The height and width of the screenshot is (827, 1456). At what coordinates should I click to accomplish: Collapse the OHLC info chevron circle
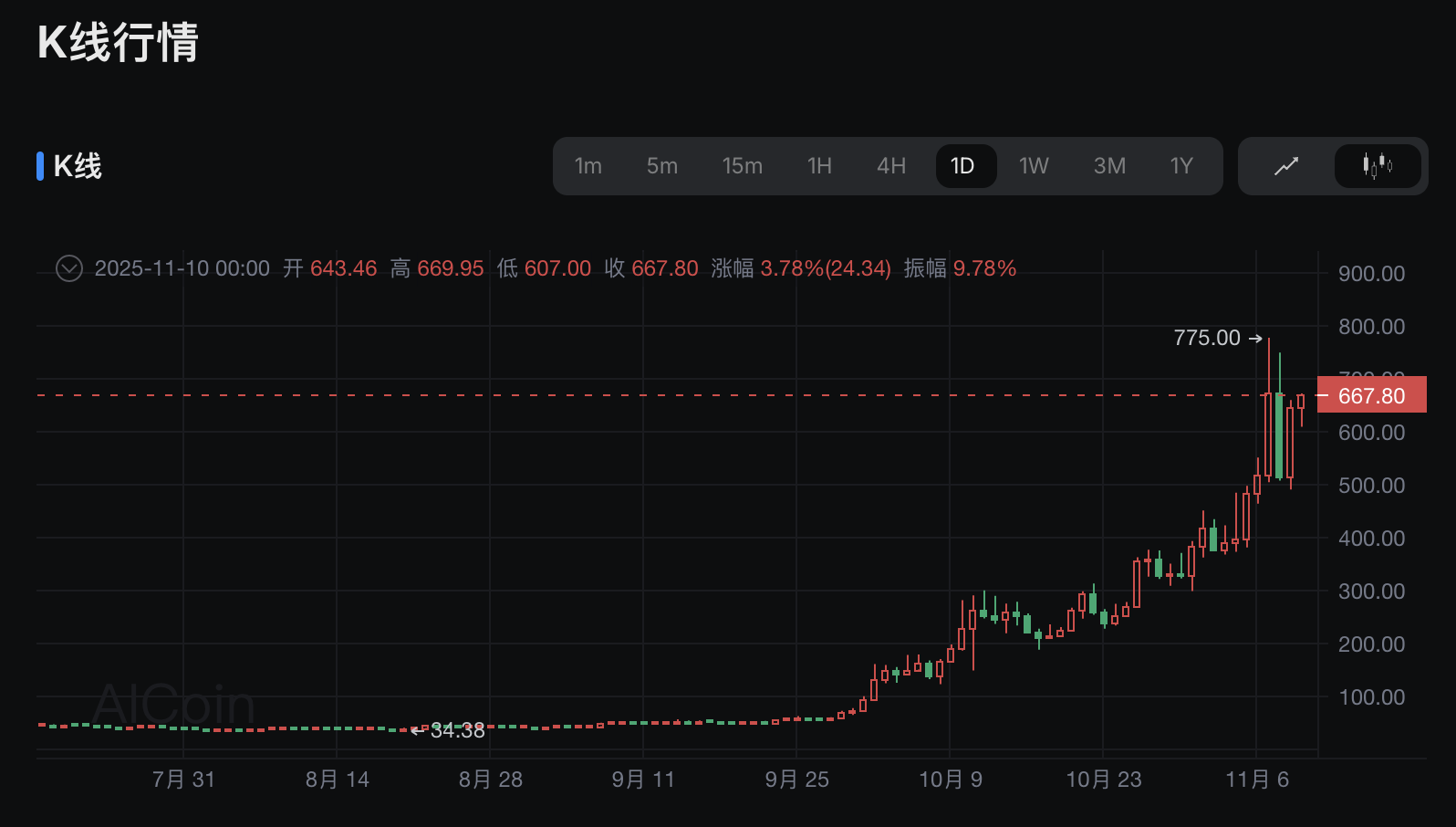(69, 268)
